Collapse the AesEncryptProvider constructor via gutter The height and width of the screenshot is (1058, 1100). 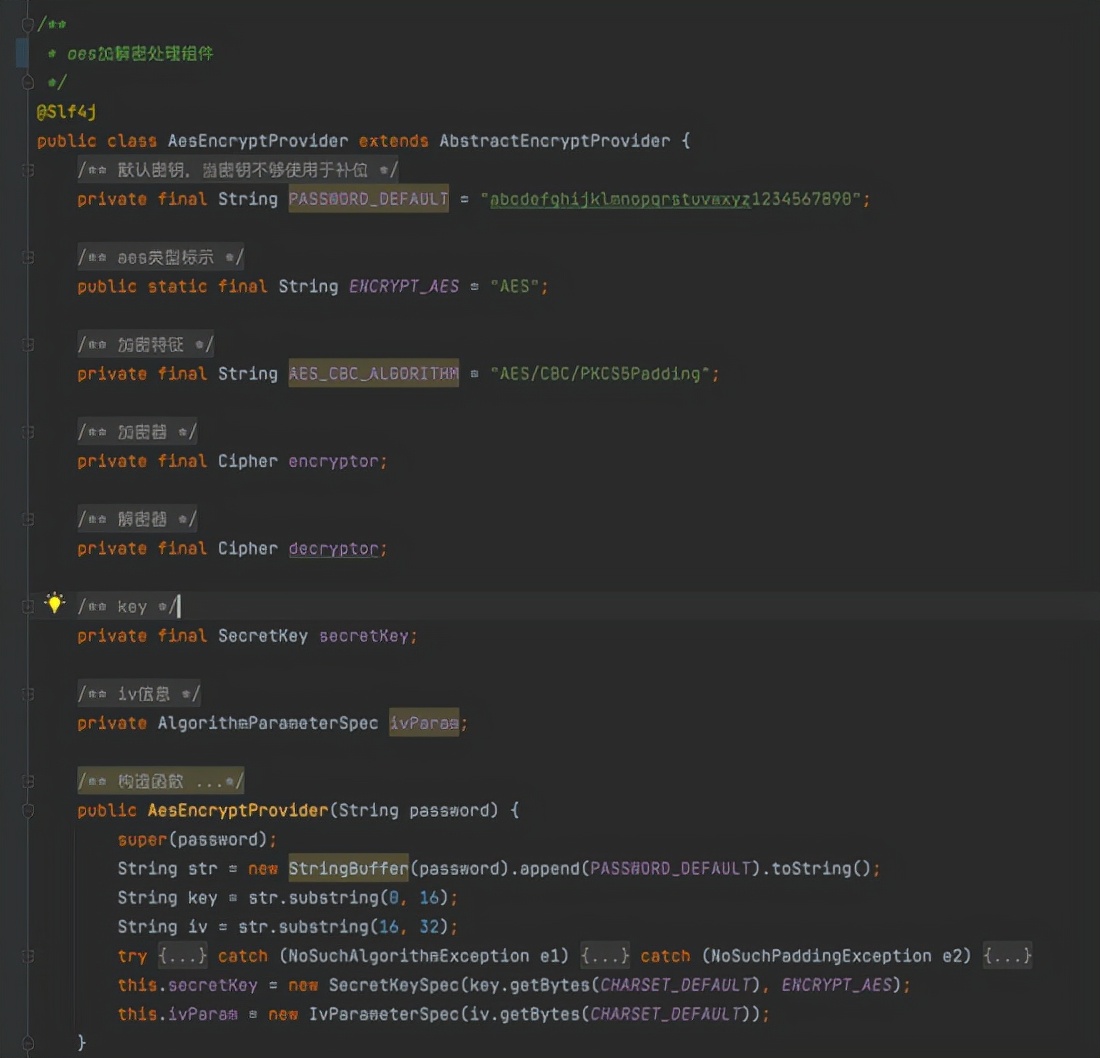(x=28, y=810)
